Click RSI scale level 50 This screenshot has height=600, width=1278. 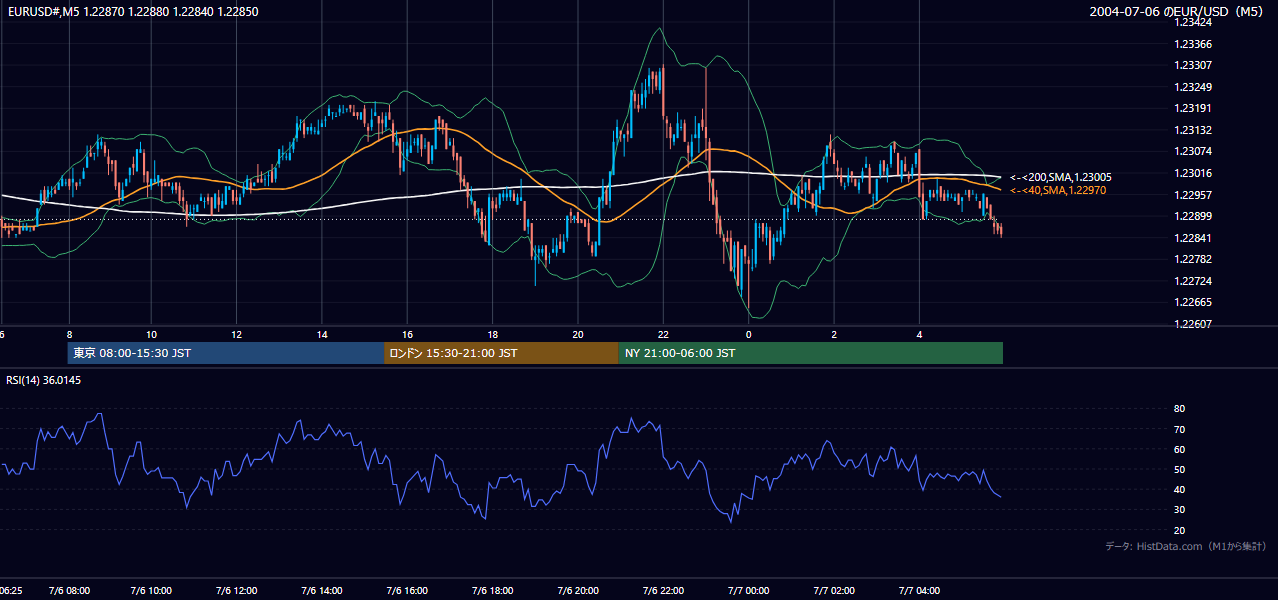pyautogui.click(x=1179, y=469)
